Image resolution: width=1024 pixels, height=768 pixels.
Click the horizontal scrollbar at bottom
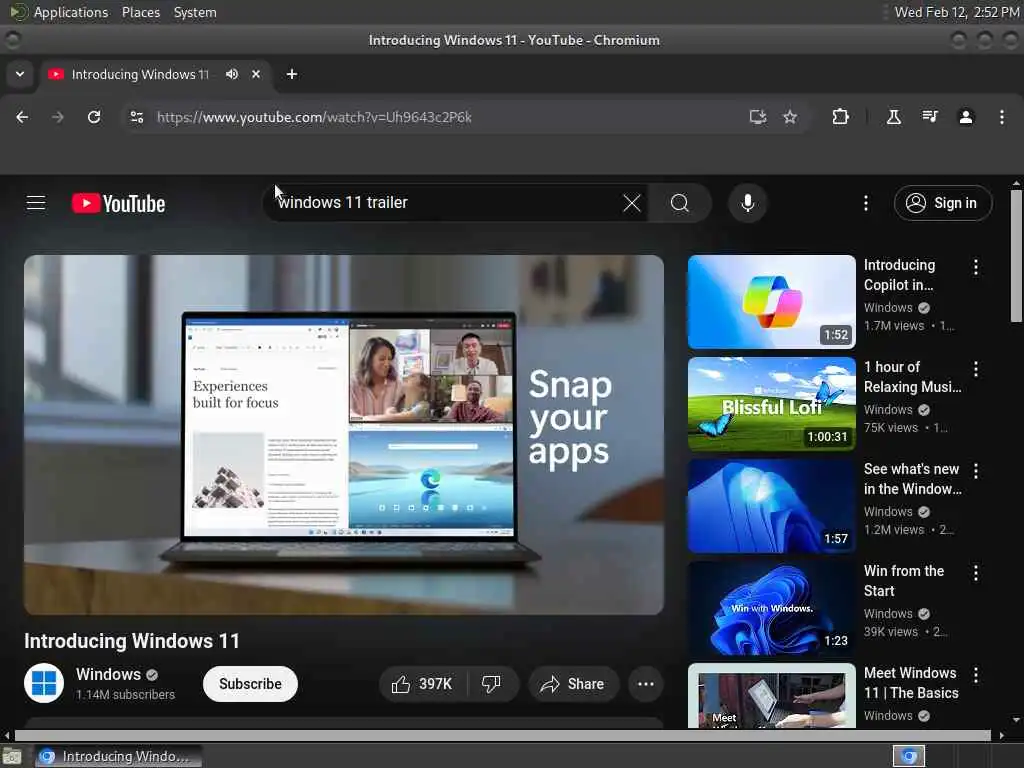[x=503, y=735]
